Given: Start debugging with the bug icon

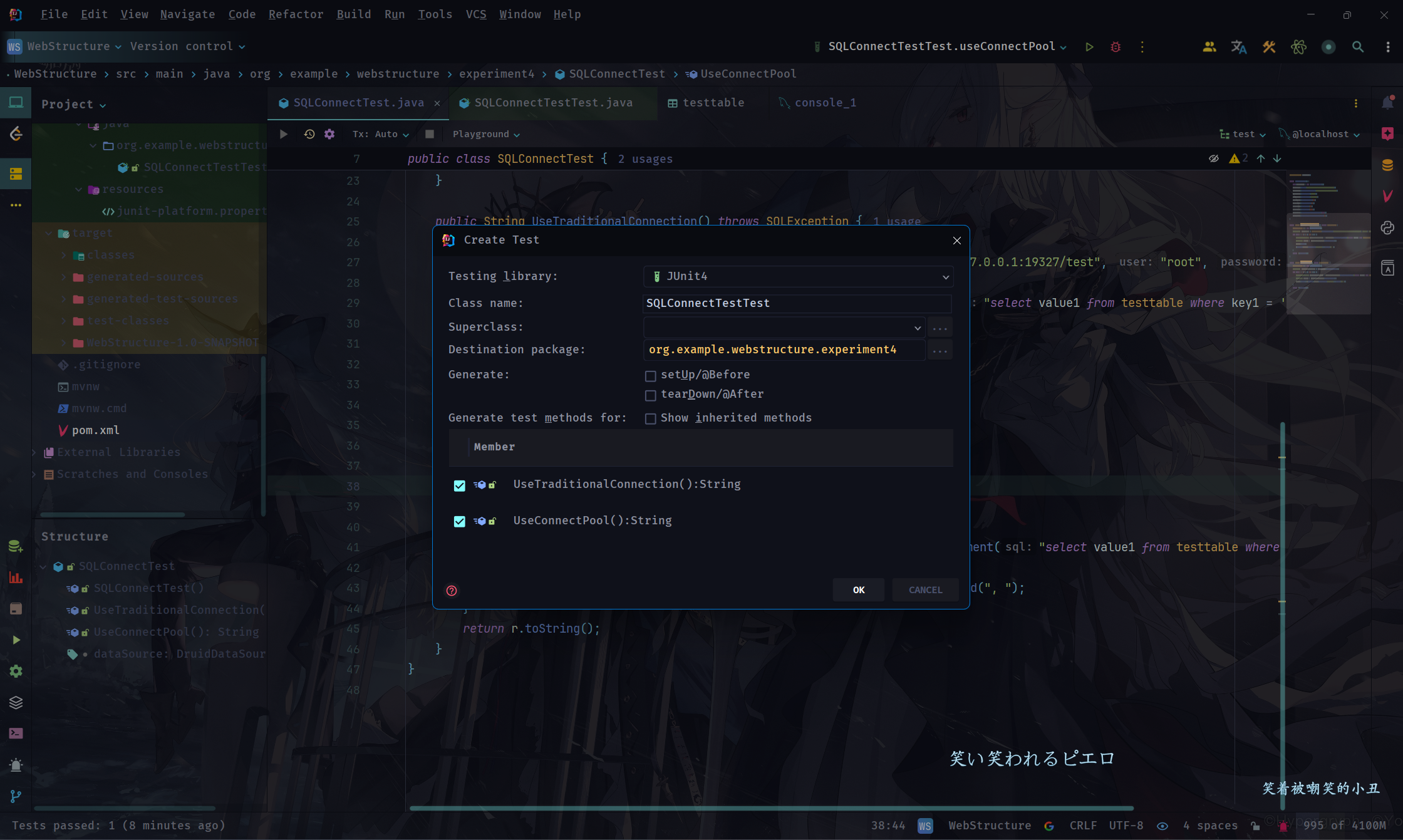Looking at the screenshot, I should coord(1116,47).
